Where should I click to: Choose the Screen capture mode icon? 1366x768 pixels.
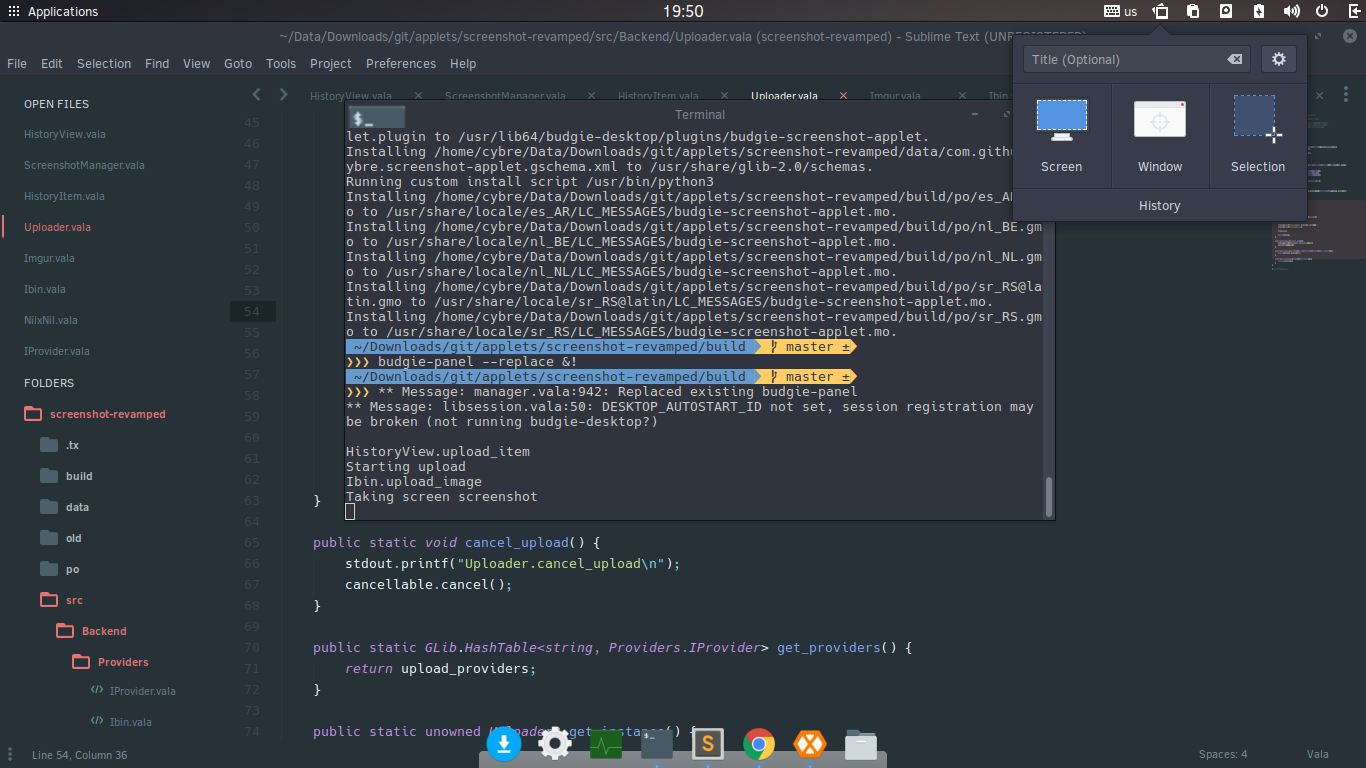click(1061, 118)
